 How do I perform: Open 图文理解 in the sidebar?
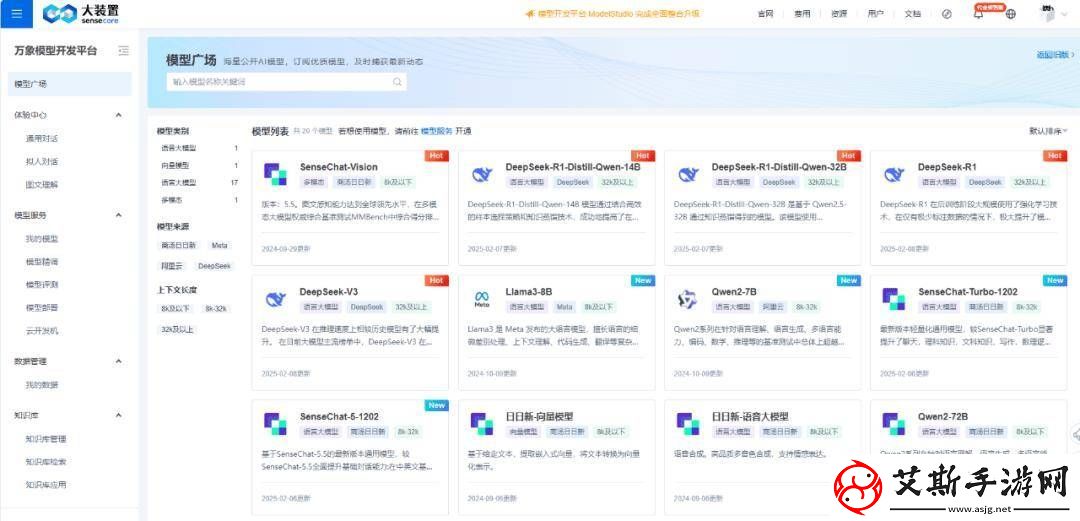pyautogui.click(x=42, y=185)
